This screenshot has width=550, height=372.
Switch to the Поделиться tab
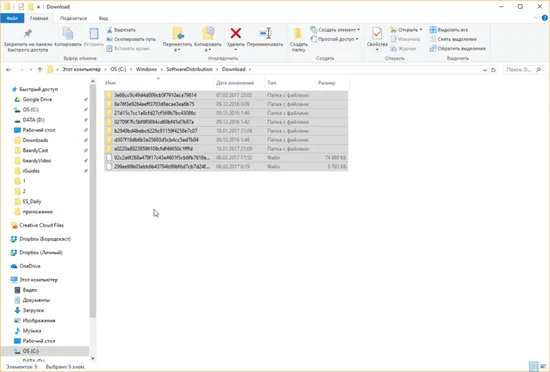(73, 18)
